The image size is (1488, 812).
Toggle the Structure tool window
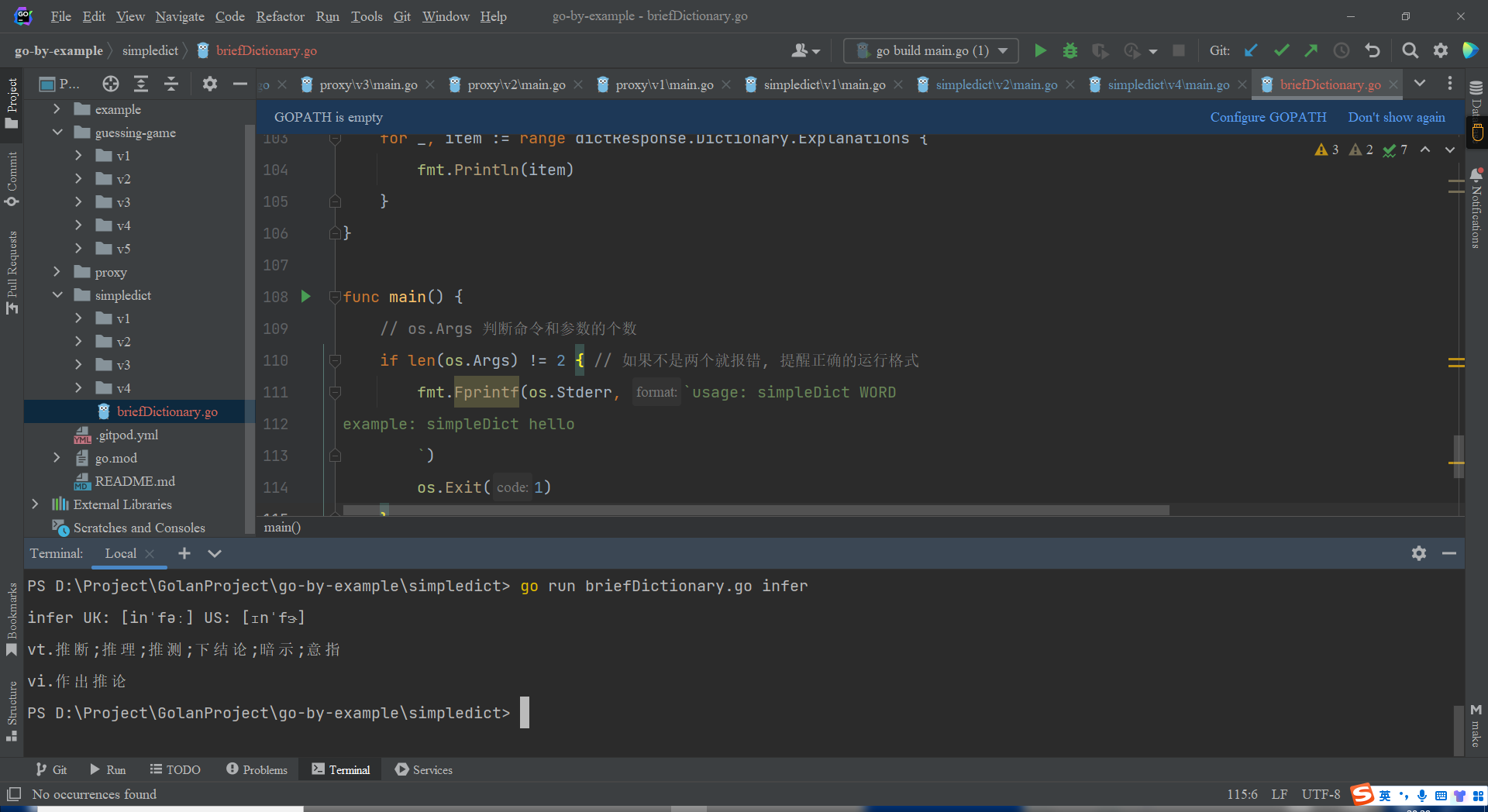click(x=12, y=710)
